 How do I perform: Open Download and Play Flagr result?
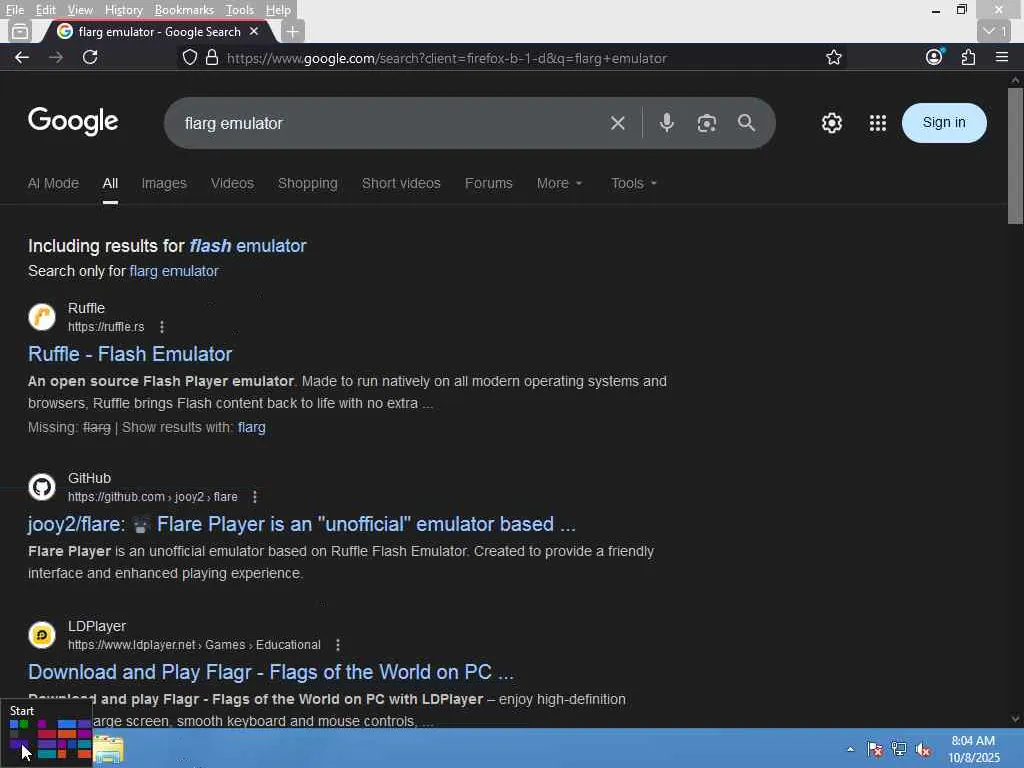(271, 672)
